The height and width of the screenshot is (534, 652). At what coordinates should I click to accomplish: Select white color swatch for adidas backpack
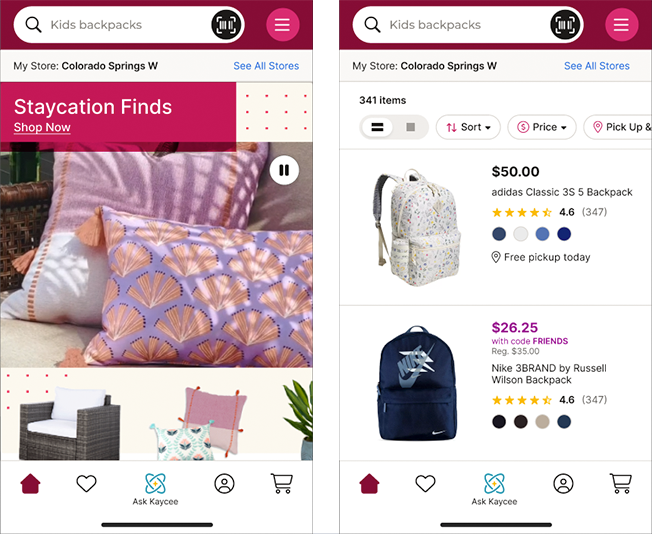[x=521, y=234]
